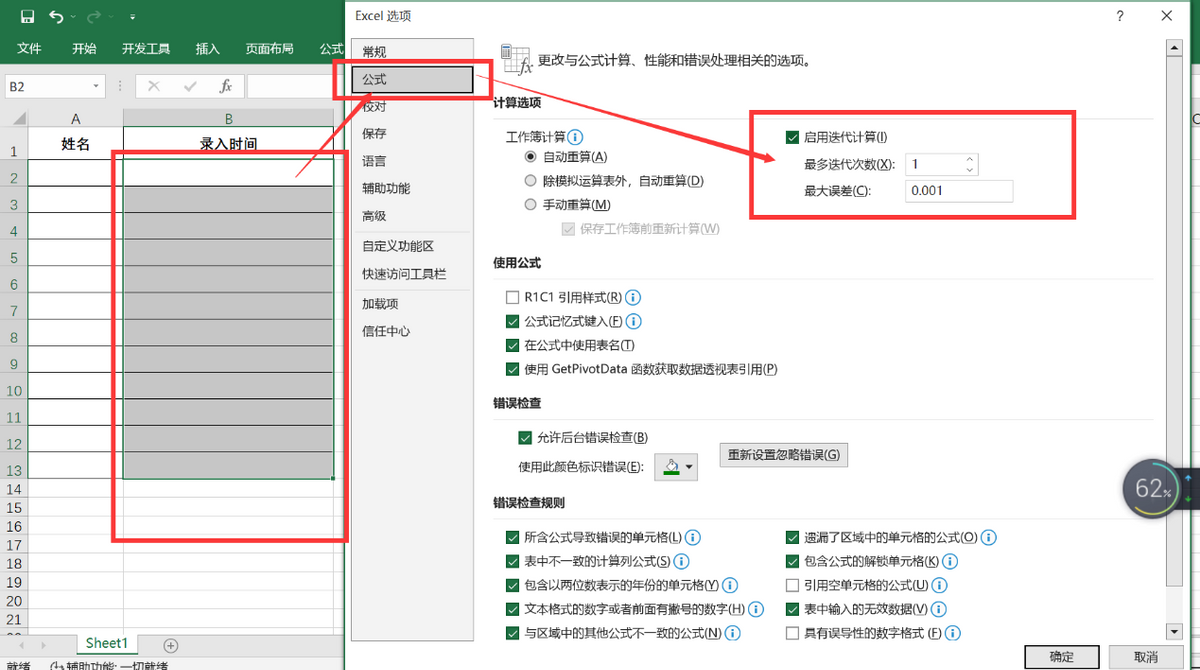Click the Undo arrow icon
This screenshot has height=670, width=1200.
(57, 17)
